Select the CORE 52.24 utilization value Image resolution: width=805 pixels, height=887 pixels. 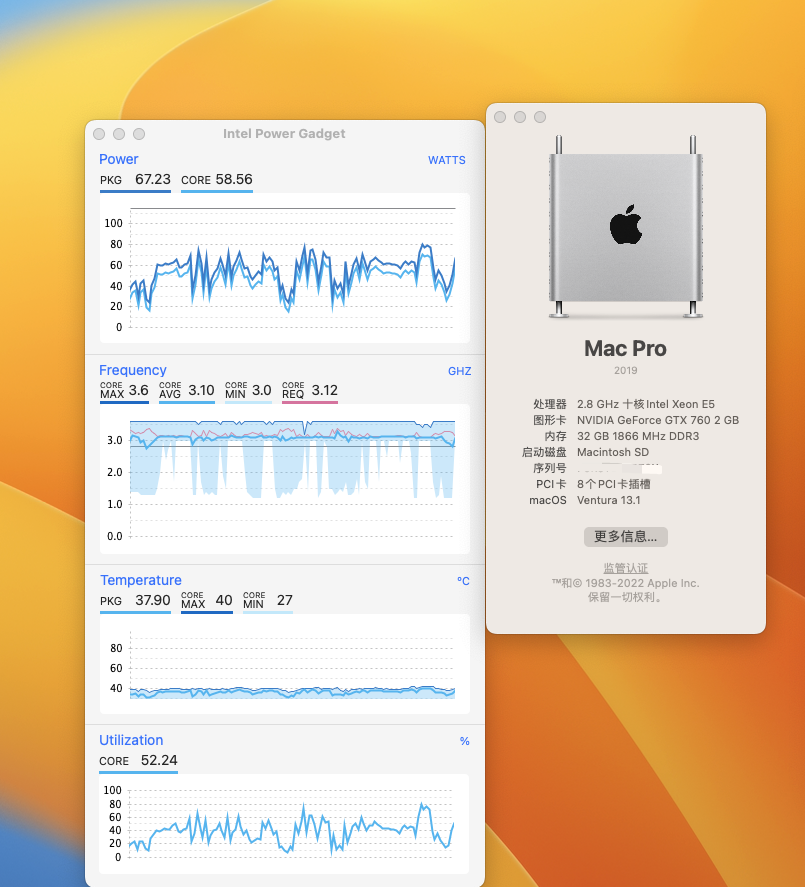click(139, 761)
